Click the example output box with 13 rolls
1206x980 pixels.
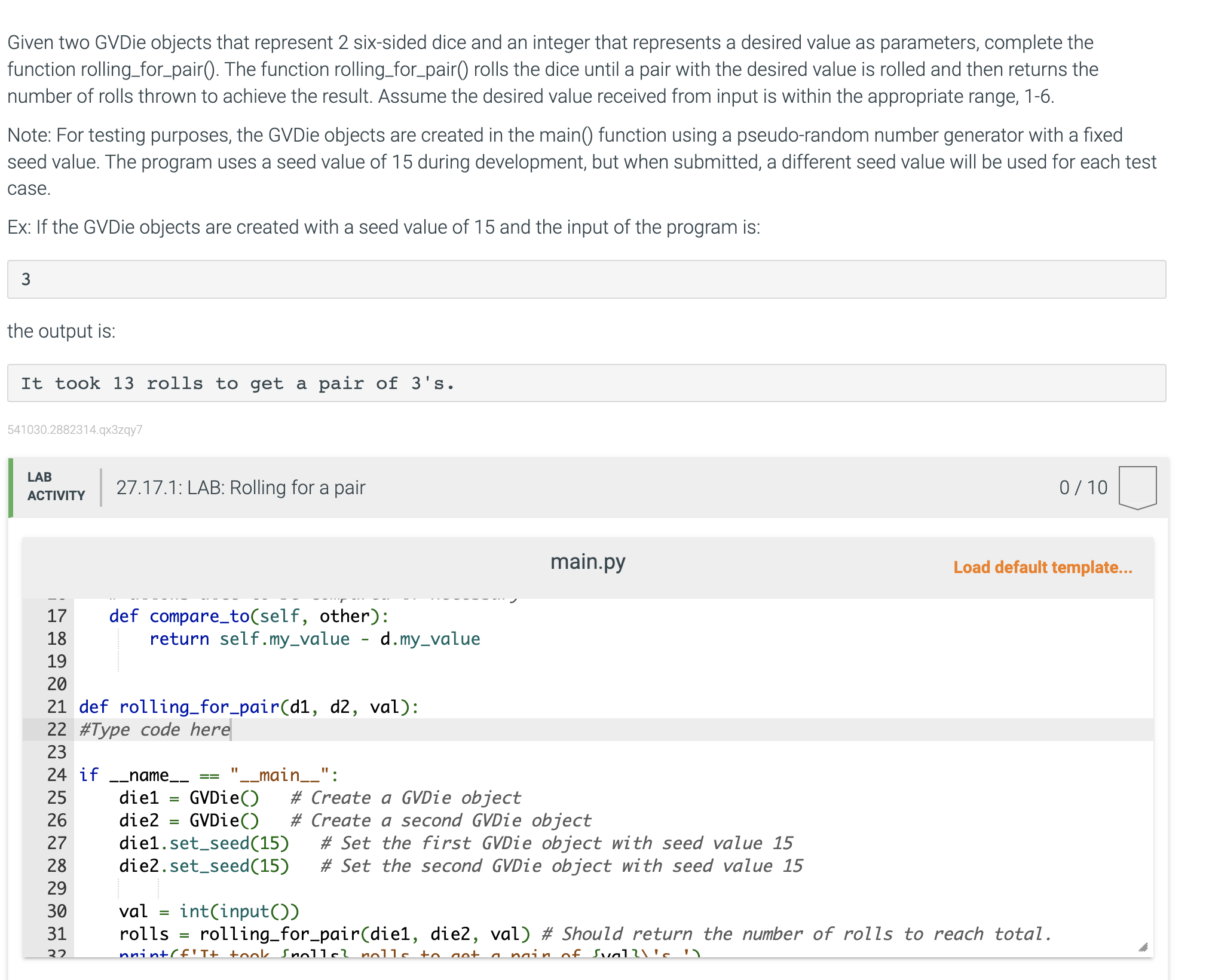point(586,383)
